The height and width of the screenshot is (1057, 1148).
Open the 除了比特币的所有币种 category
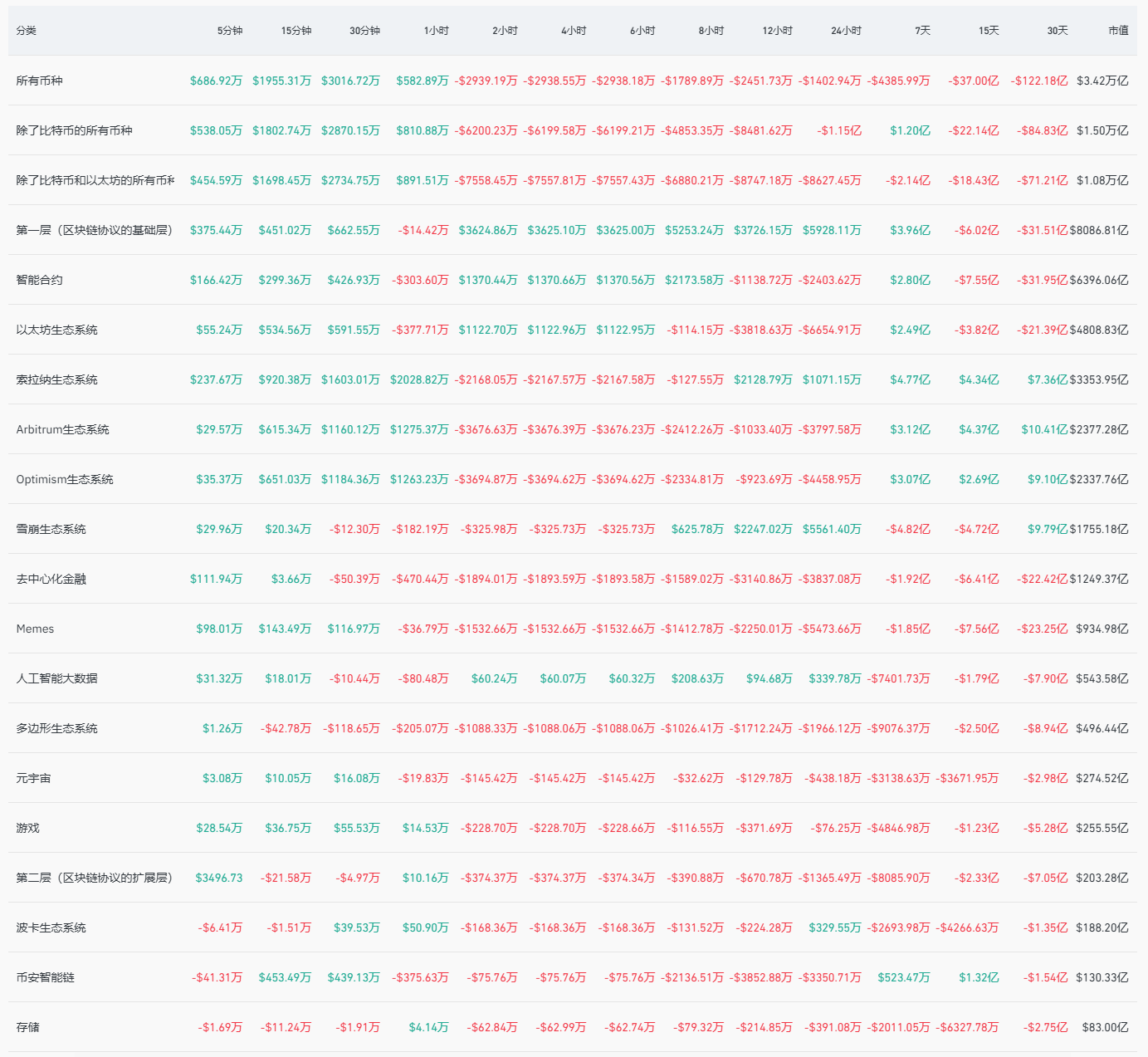click(75, 130)
